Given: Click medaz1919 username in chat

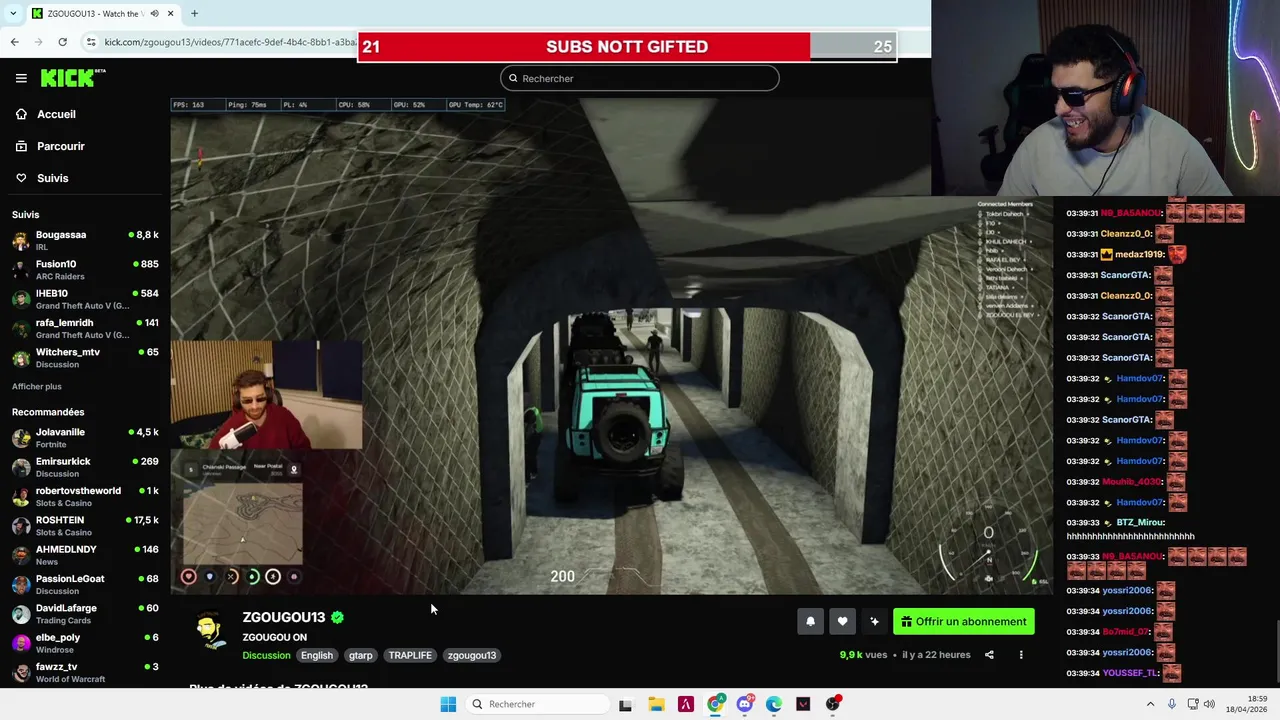Looking at the screenshot, I should (x=1139, y=254).
